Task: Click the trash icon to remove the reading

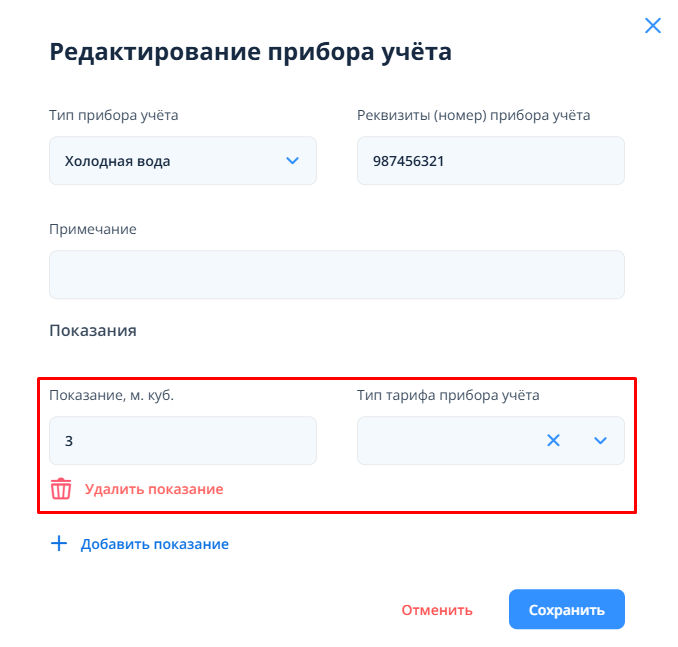Action: 61,489
